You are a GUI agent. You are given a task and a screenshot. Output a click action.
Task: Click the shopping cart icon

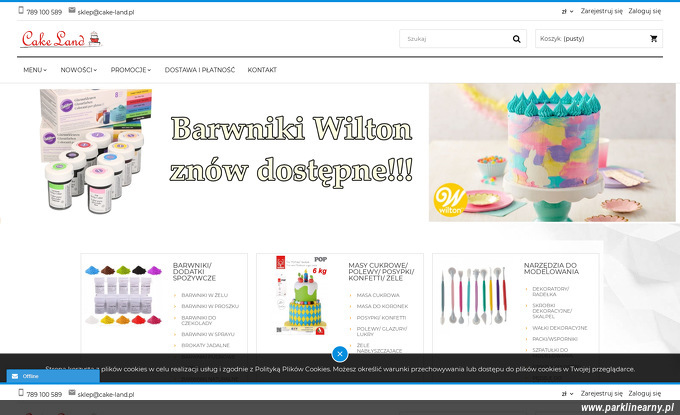[654, 39]
